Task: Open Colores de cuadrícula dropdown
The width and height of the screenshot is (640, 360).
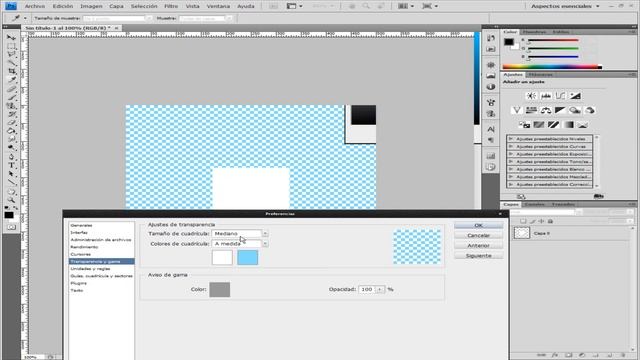Action: point(265,244)
